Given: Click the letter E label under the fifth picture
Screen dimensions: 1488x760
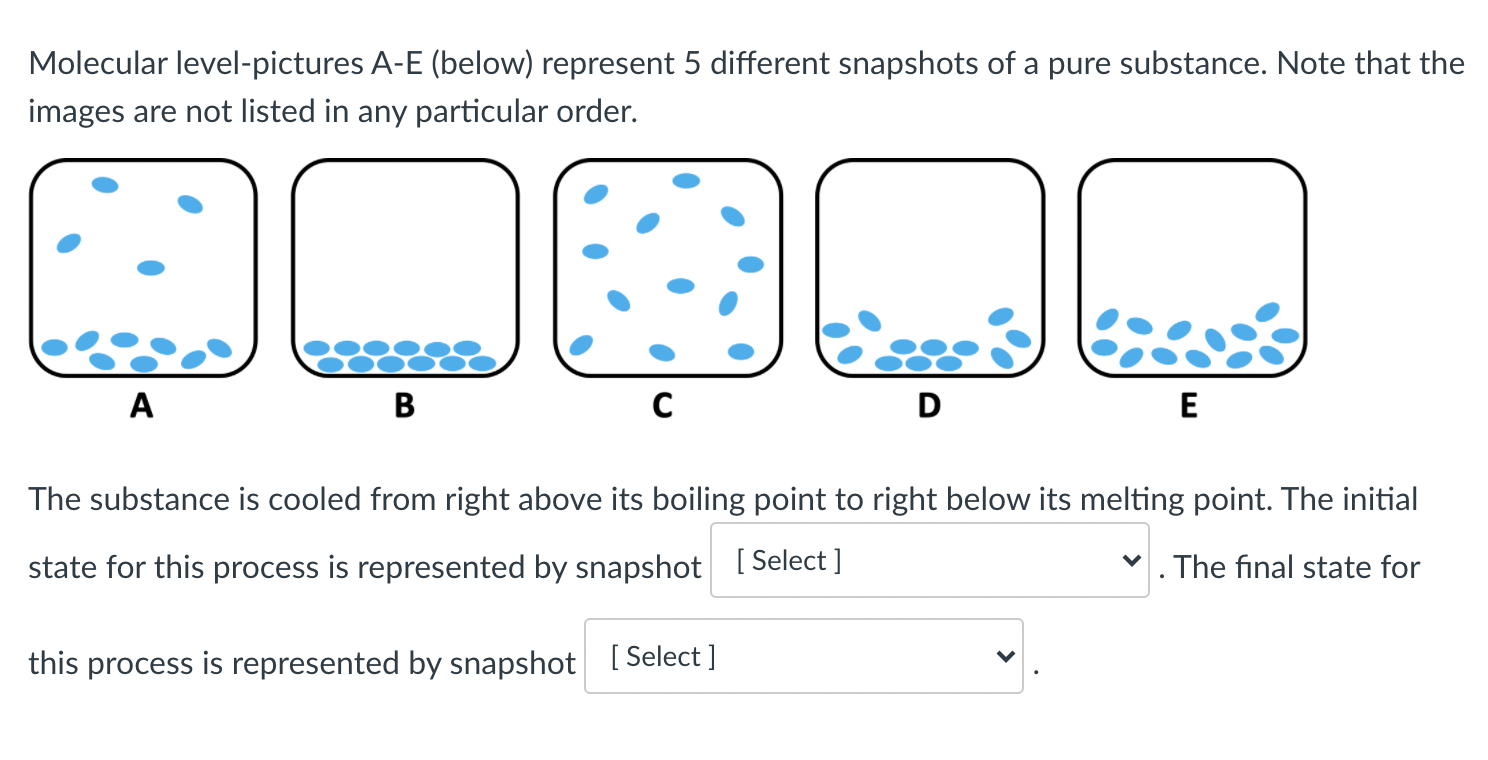Looking at the screenshot, I should tap(1188, 405).
